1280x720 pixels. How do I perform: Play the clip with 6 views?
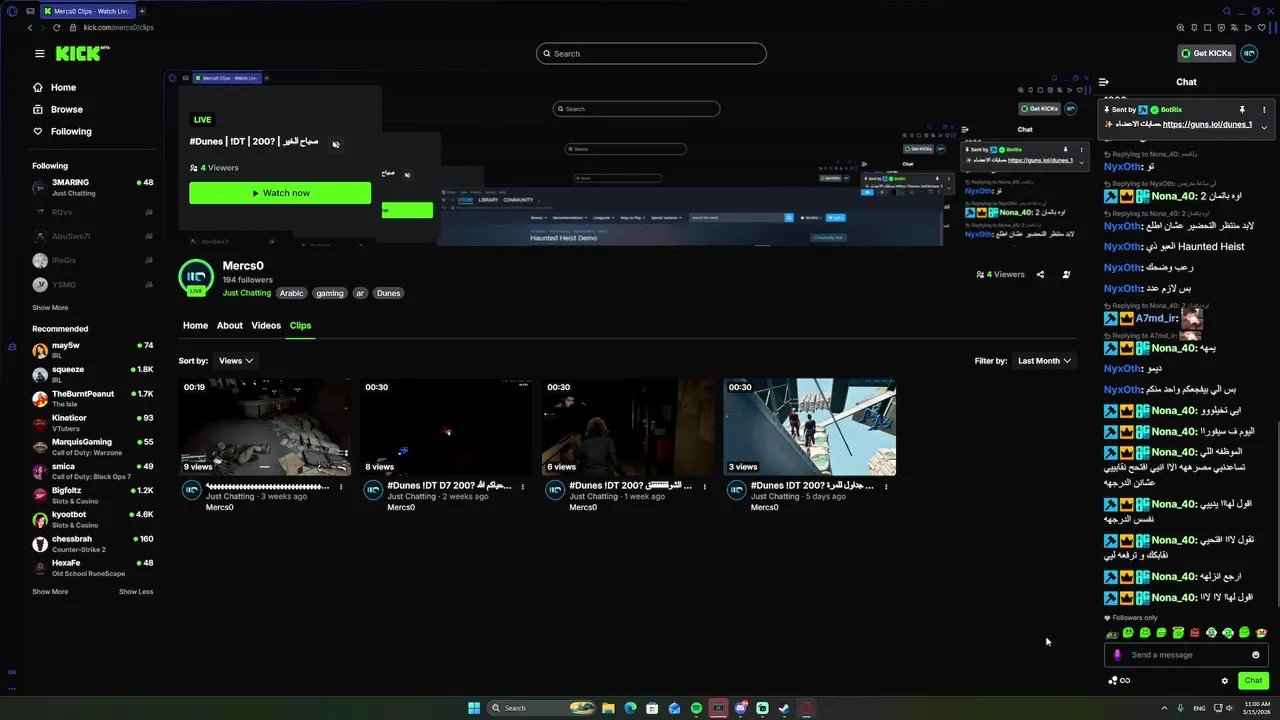pos(628,427)
